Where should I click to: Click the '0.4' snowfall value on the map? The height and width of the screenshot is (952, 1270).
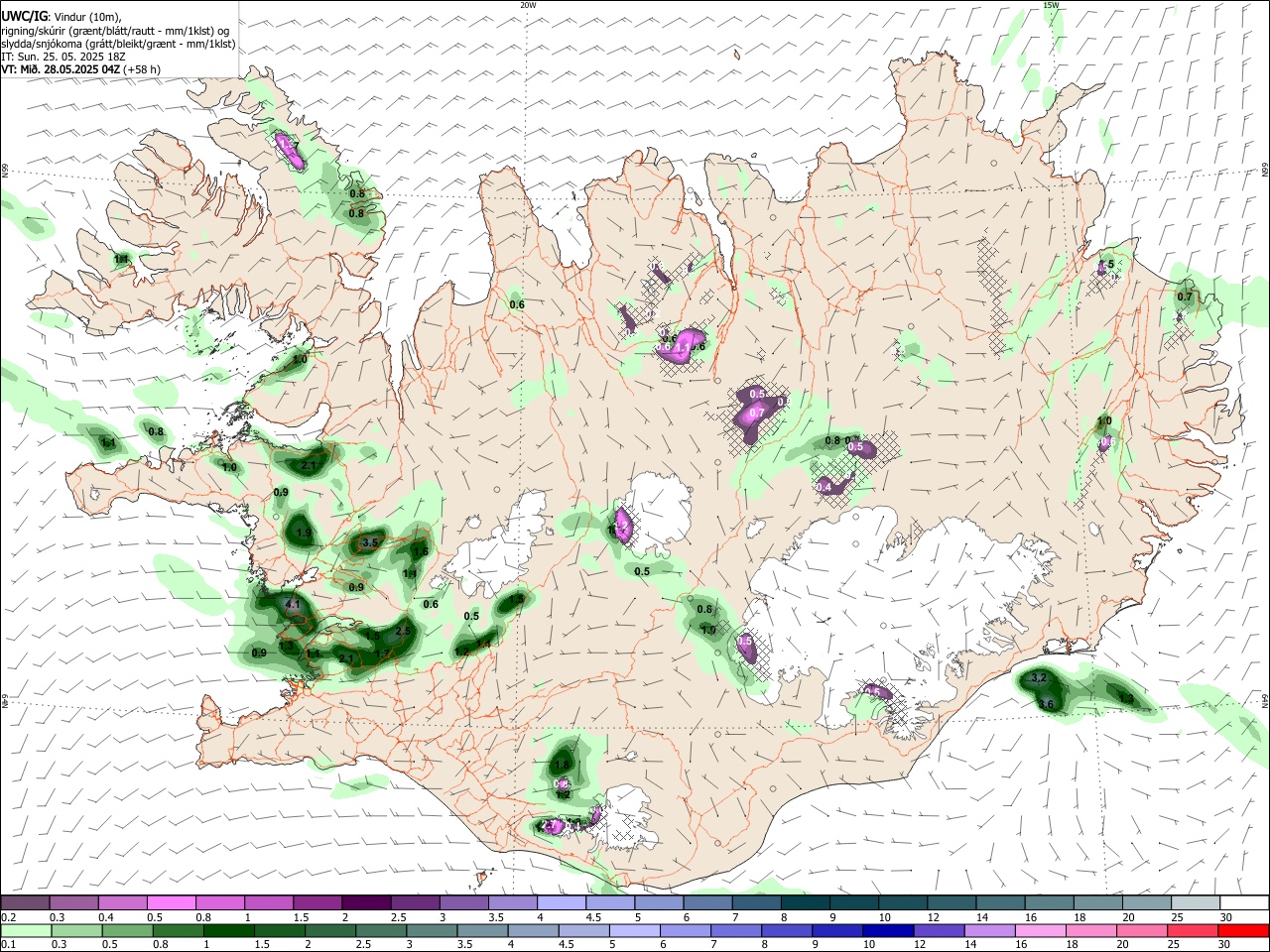pos(825,487)
